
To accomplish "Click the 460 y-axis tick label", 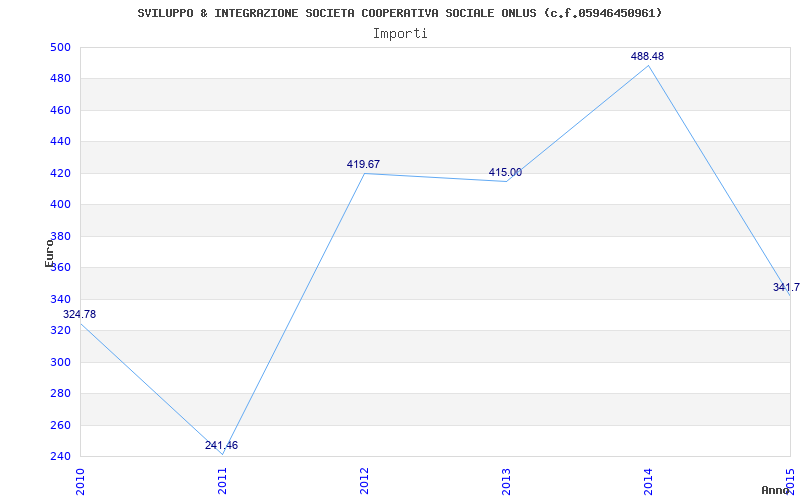I will point(60,111).
